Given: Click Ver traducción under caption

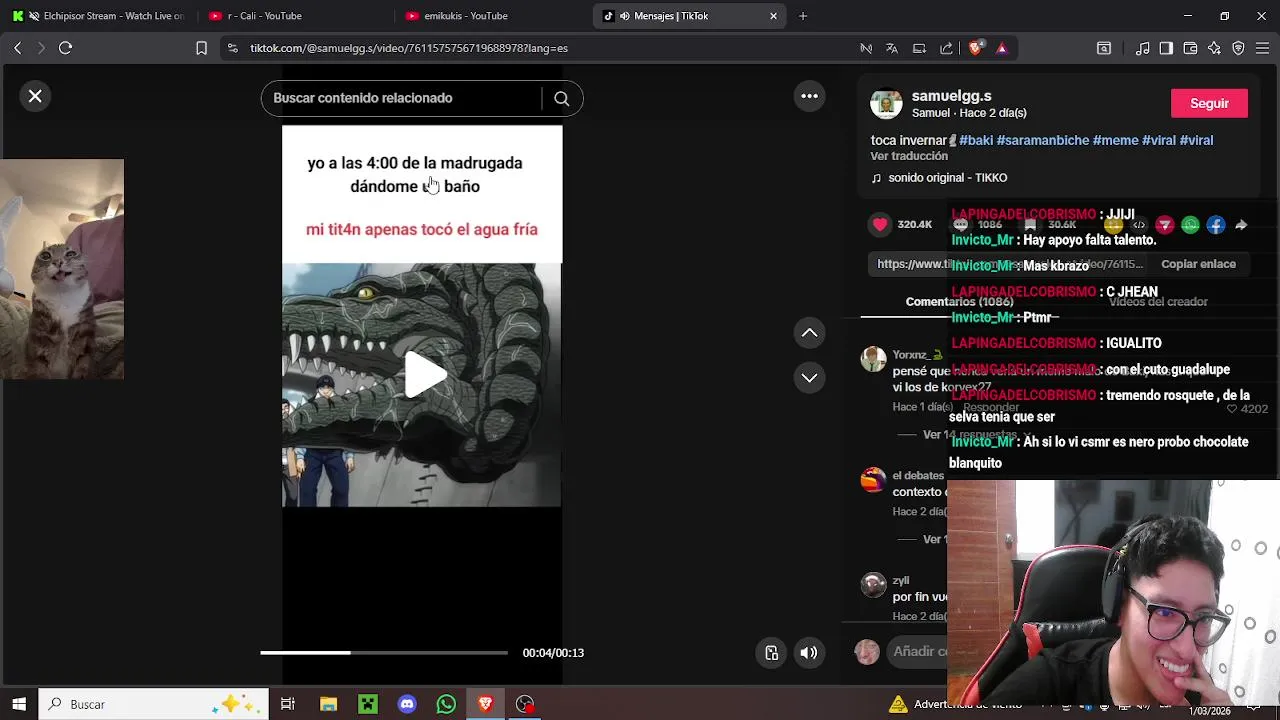Looking at the screenshot, I should (909, 156).
